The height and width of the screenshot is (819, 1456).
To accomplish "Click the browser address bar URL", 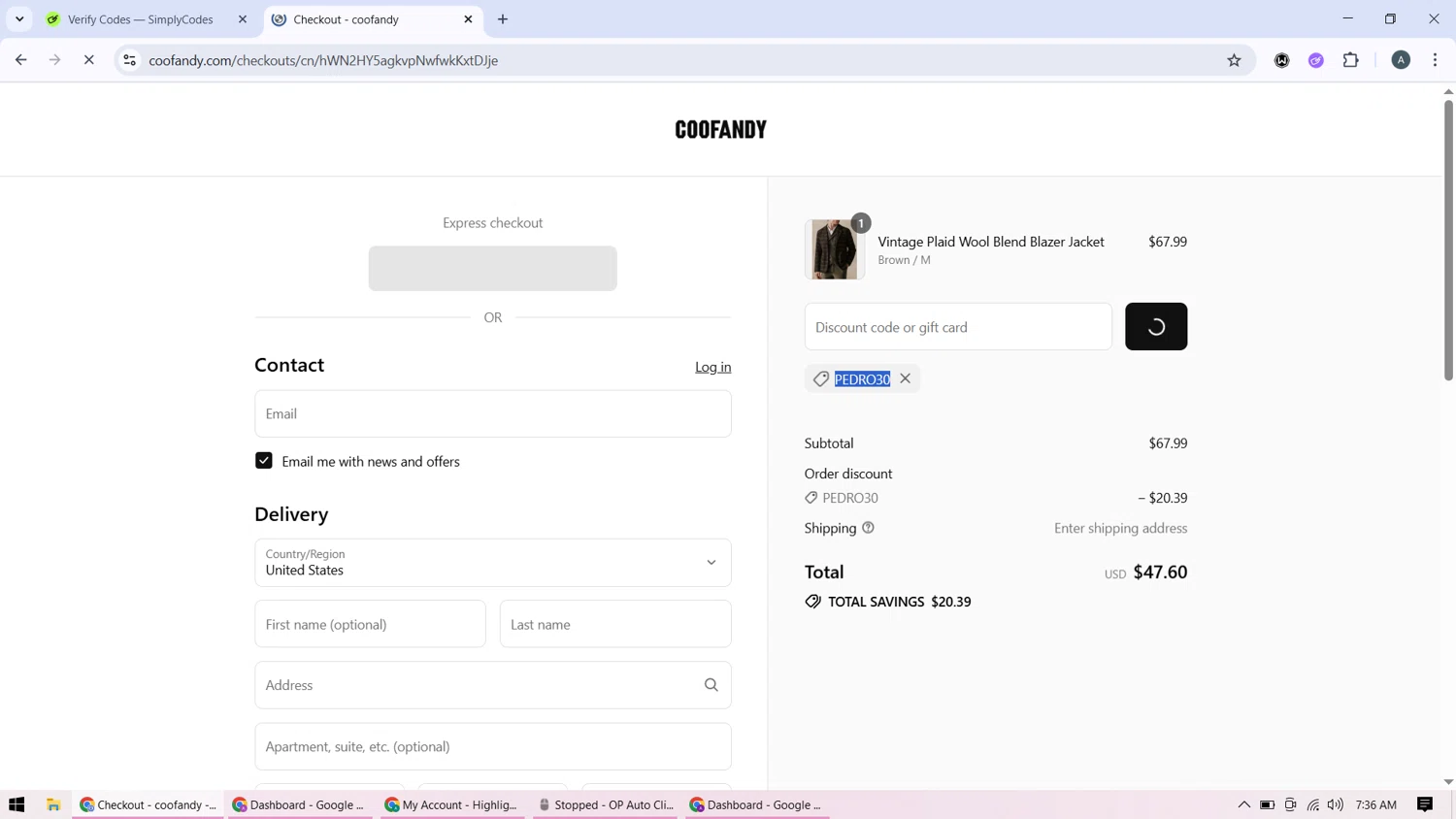I will point(323,60).
